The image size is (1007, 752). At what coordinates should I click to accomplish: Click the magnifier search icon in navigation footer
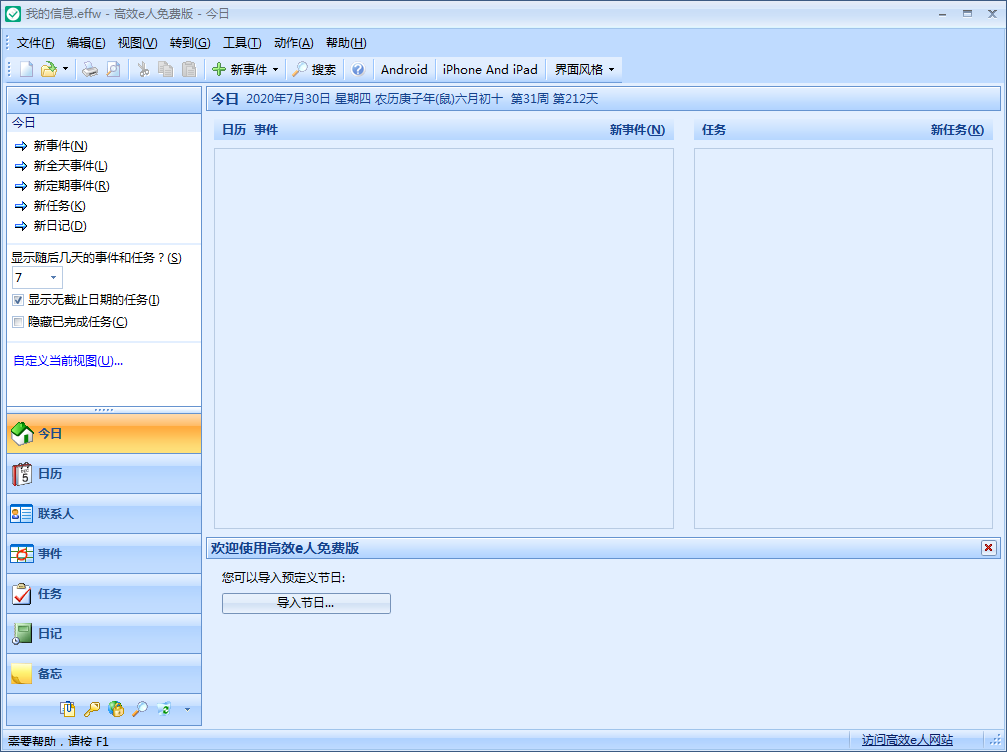pos(140,709)
